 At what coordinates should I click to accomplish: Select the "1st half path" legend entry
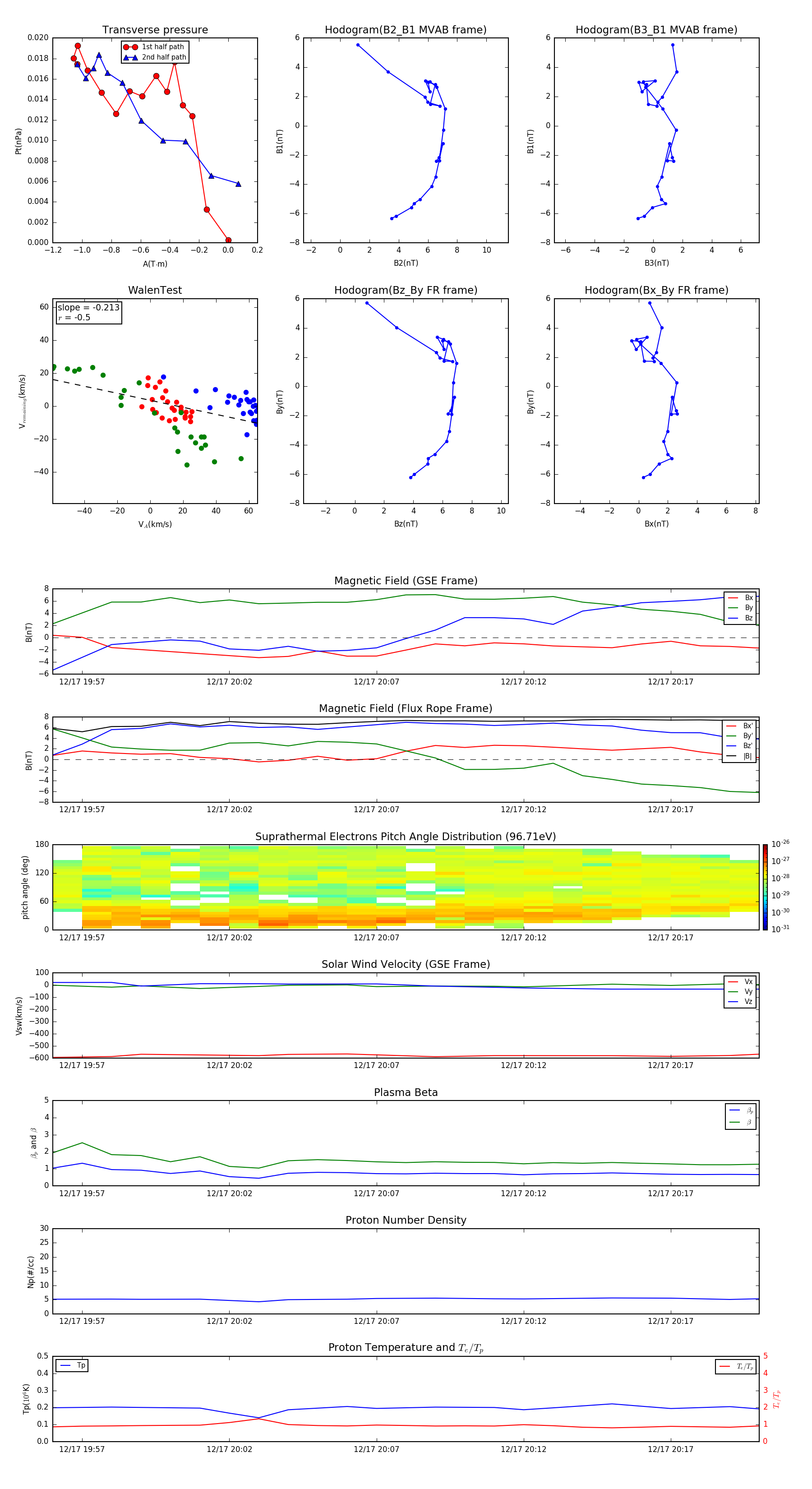pos(154,47)
